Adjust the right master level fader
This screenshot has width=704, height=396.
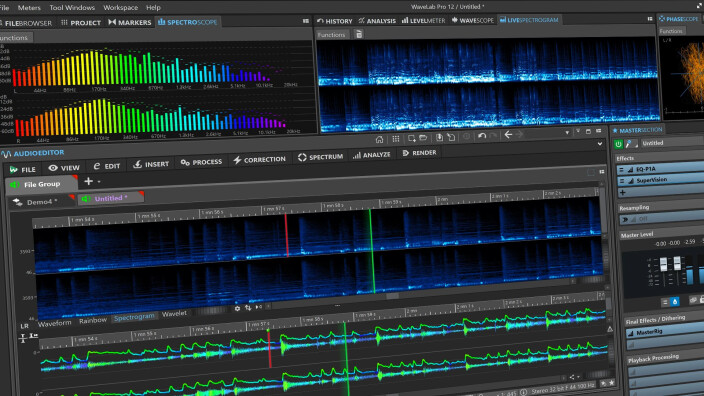pos(677,263)
